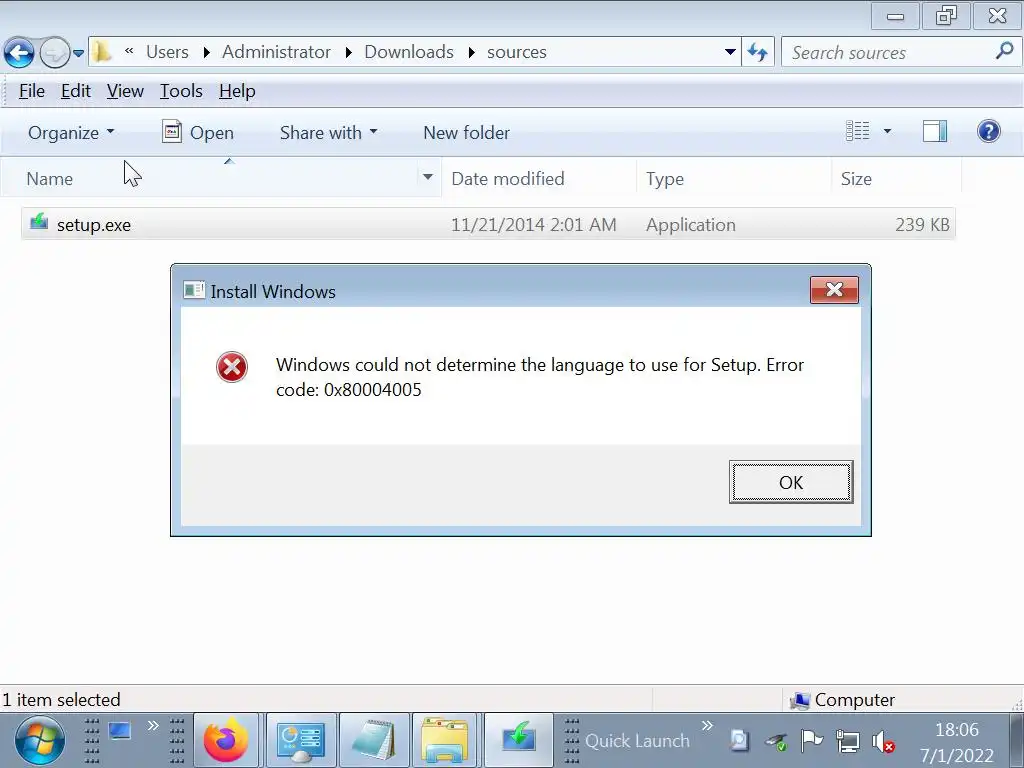Viewport: 1024px width, 768px height.
Task: Click the folder icon in address bar
Action: 101,52
